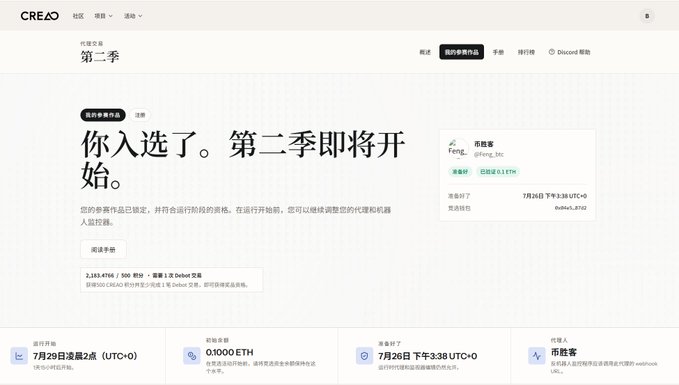Click the chart icon beside 运行开始
Image resolution: width=679 pixels, height=385 pixels.
pyautogui.click(x=19, y=356)
